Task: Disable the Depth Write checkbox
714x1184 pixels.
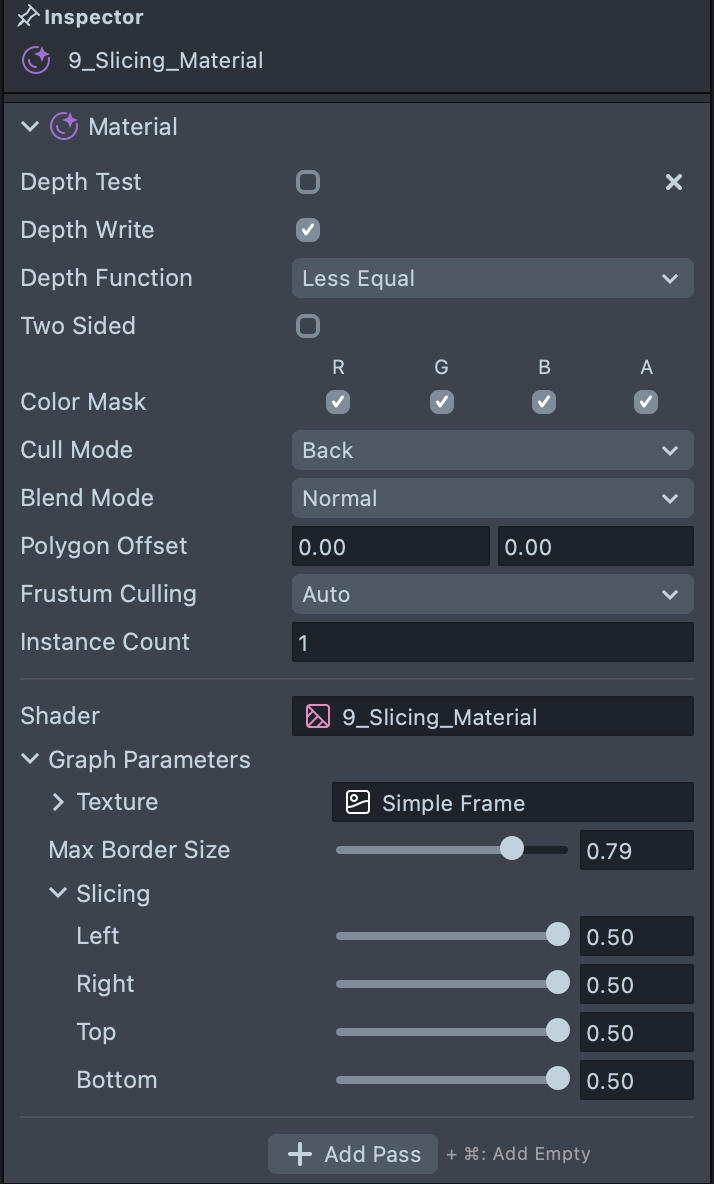Action: [308, 230]
